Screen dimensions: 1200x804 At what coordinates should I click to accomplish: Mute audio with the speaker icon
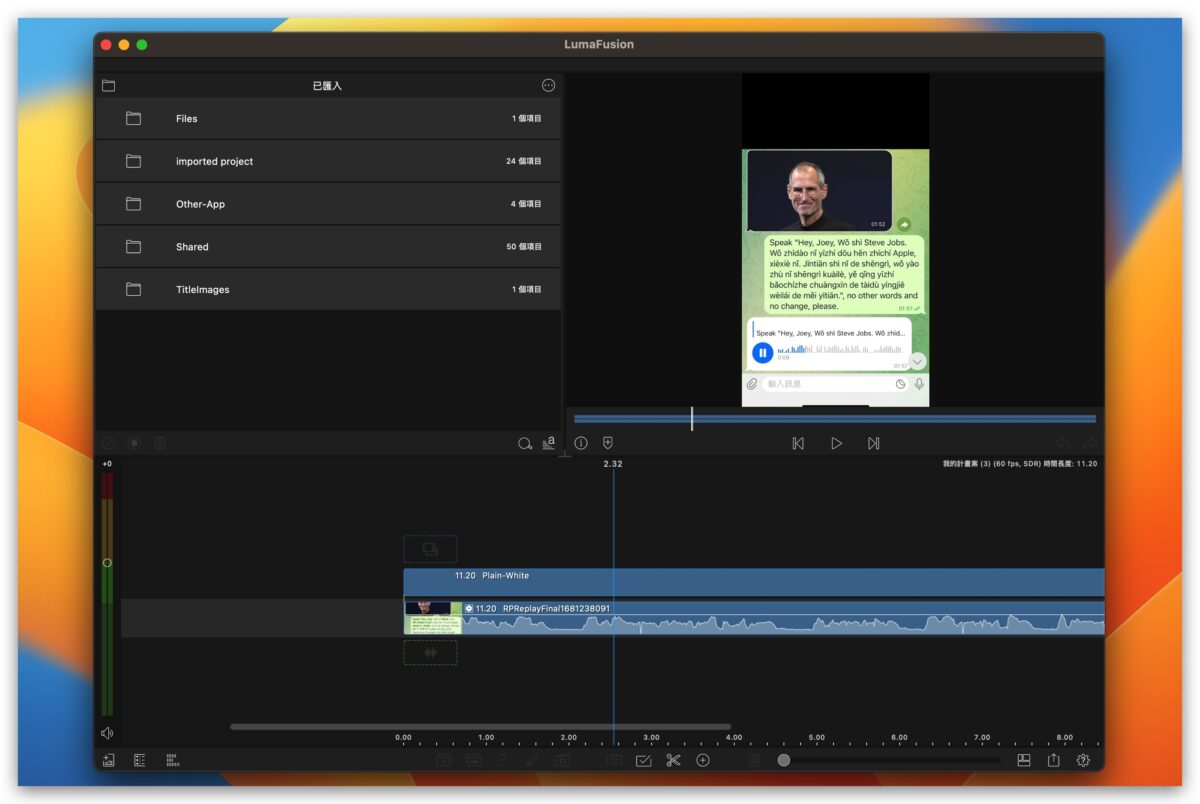107,733
